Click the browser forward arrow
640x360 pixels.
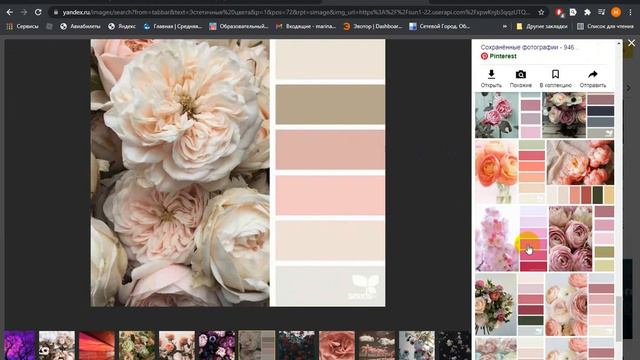(24, 12)
